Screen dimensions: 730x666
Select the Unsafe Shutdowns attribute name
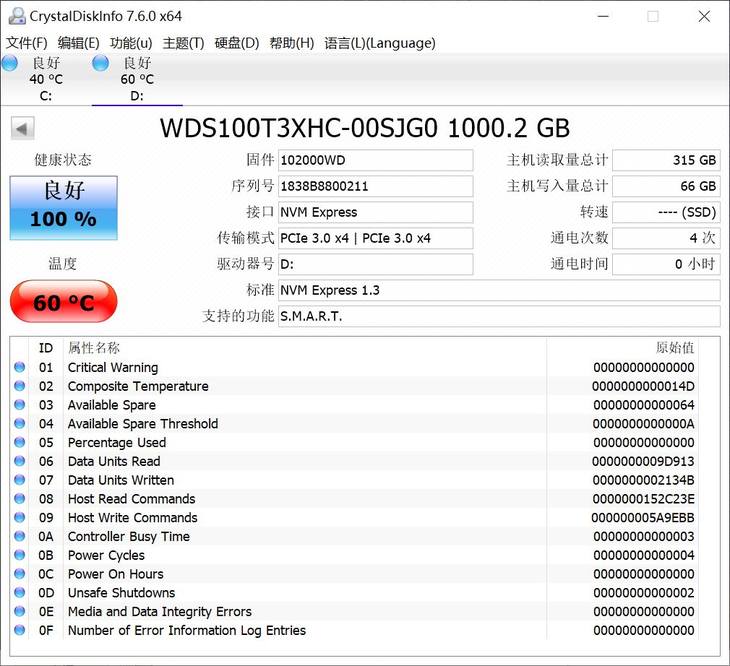122,593
